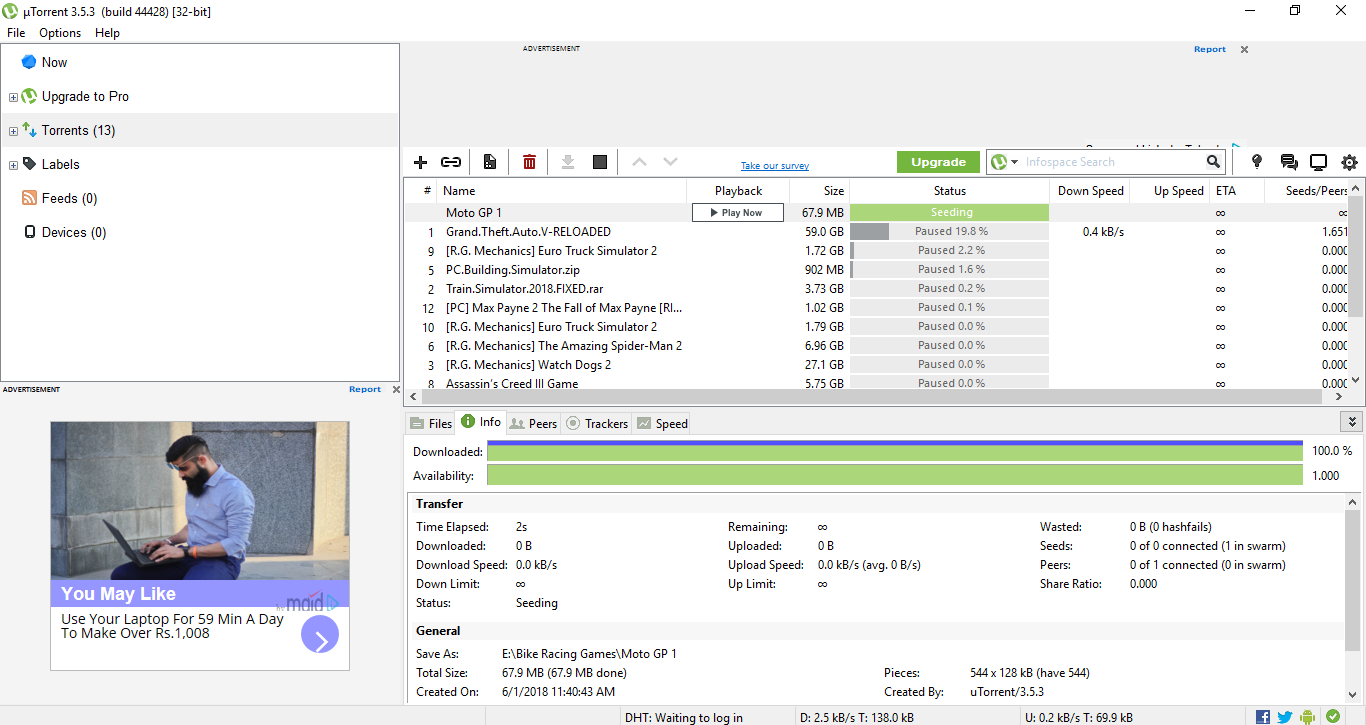Click Report link on top advertisement
Image resolution: width=1366 pixels, height=725 pixels.
tap(1209, 49)
